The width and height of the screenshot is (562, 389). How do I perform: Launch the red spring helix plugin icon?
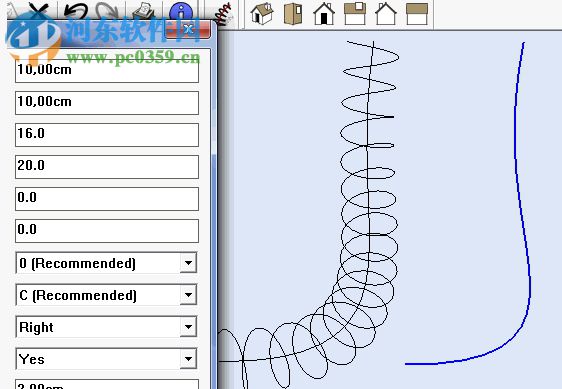coord(223,14)
